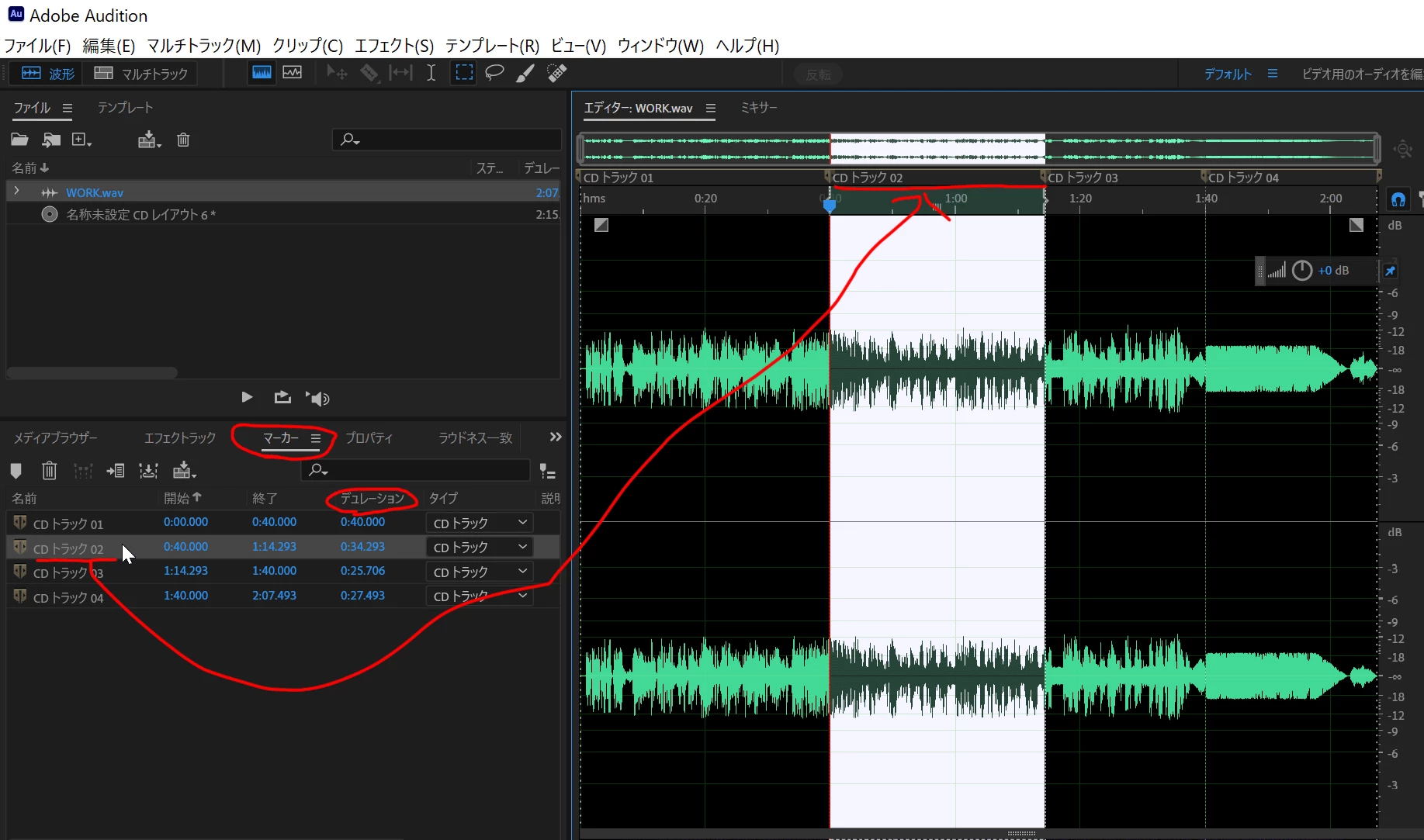The height and width of the screenshot is (840, 1424).
Task: Select CD トラック 03 marker on timeline
Action: coord(1083,178)
